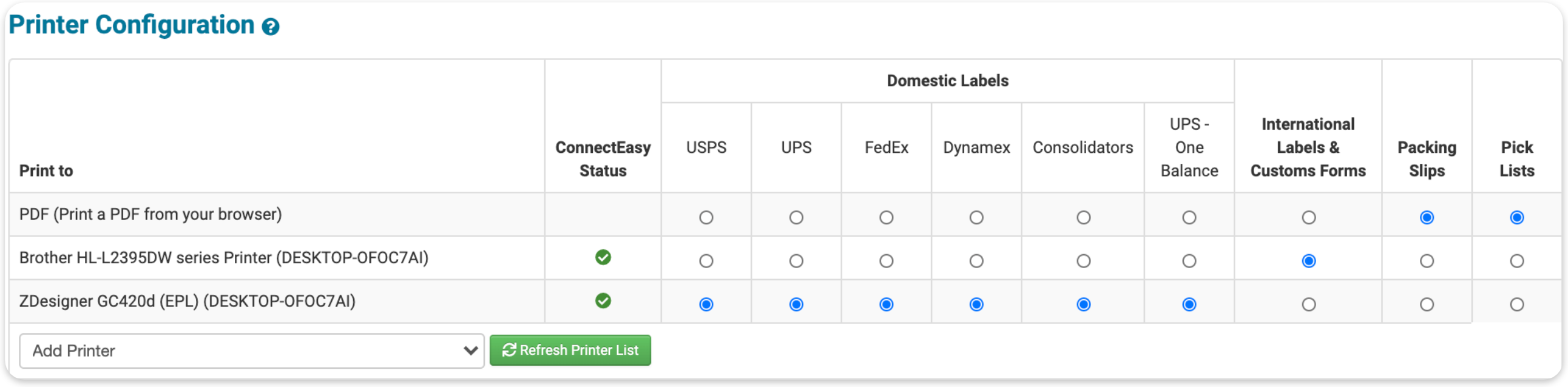
Task: Select PDF for FedEx labels
Action: point(886,217)
